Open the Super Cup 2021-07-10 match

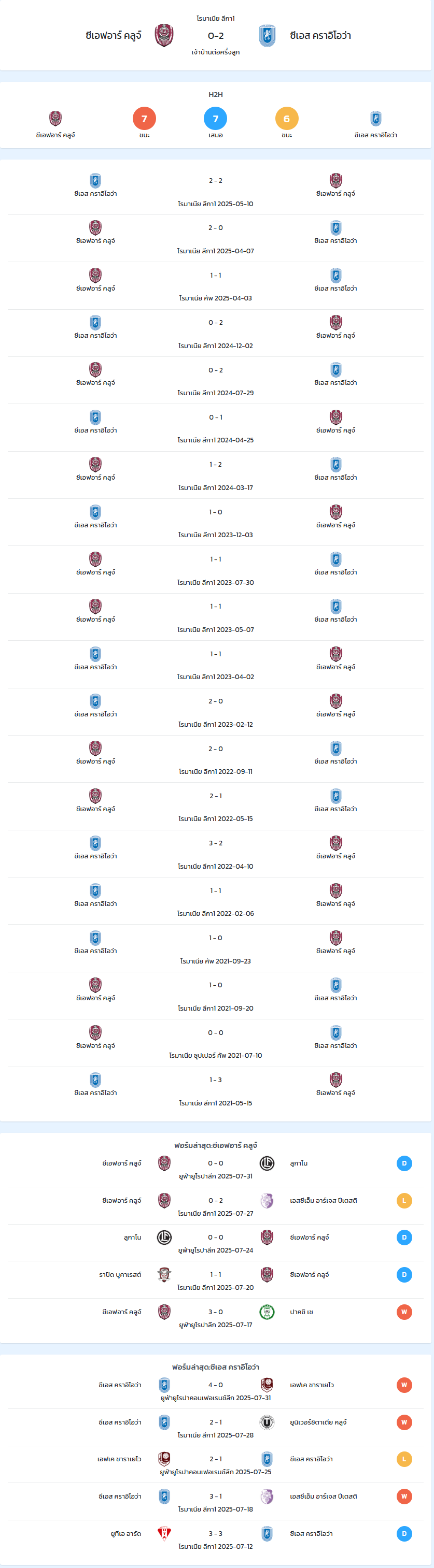216,1043
